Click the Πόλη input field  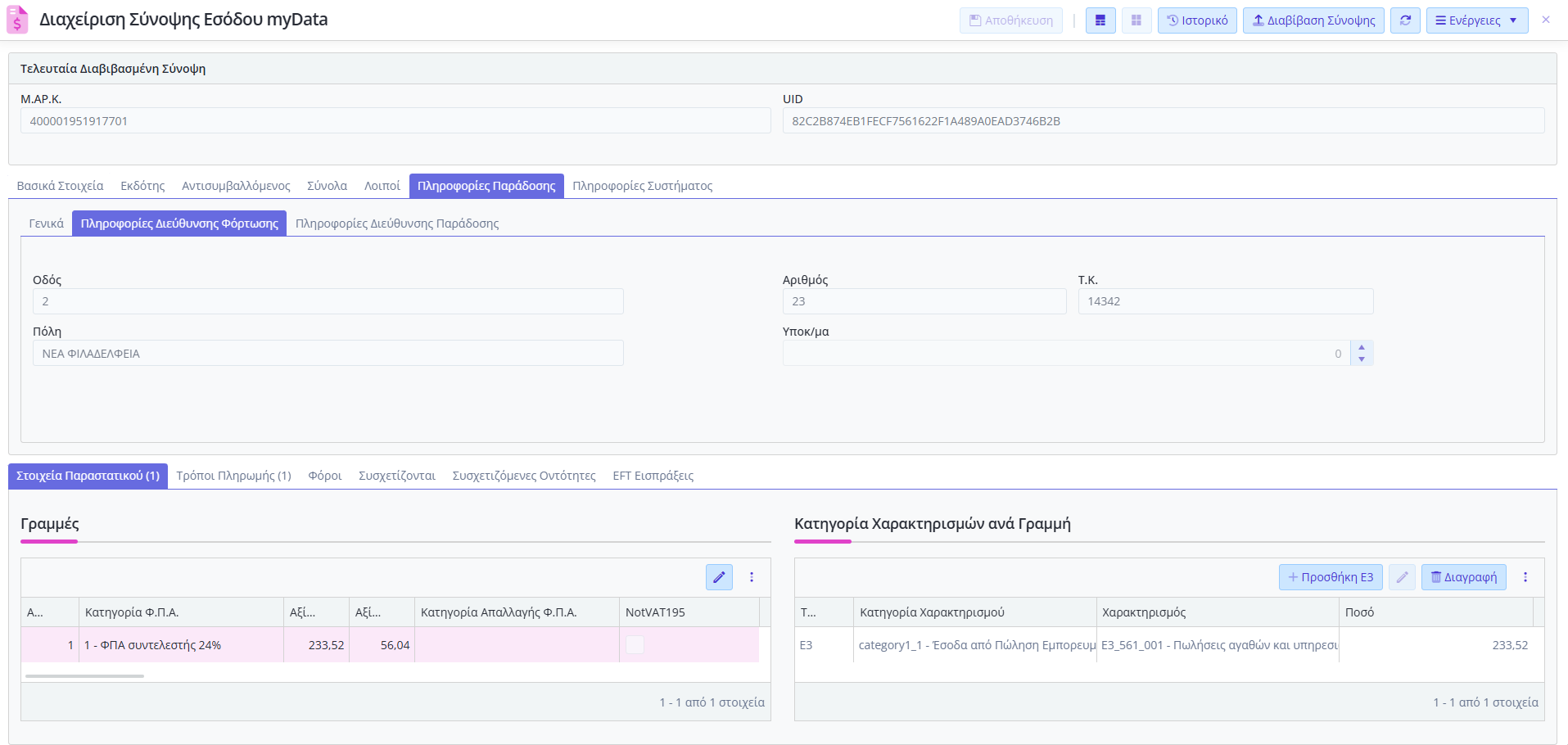coord(328,354)
